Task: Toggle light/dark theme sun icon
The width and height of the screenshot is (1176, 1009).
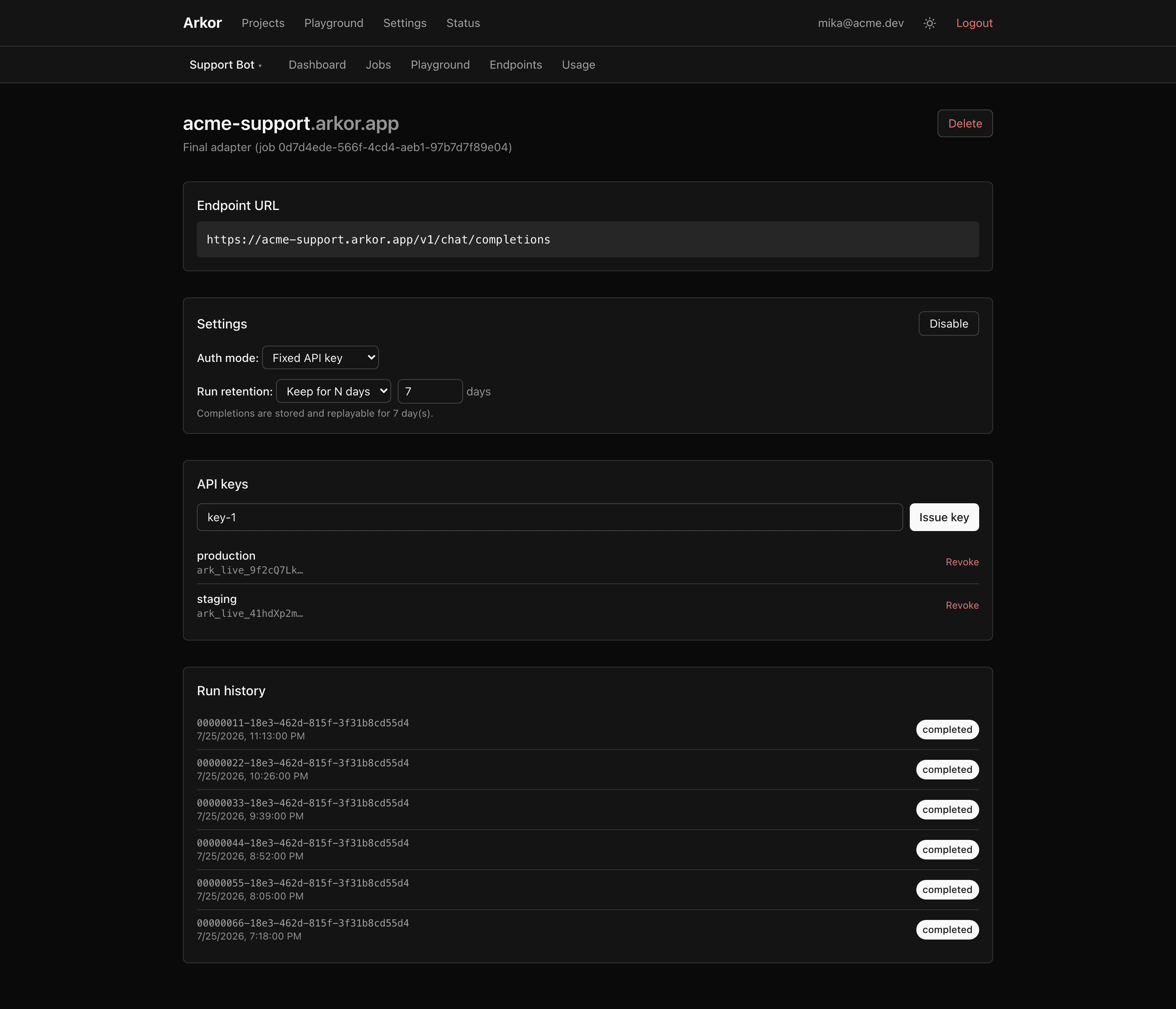Action: coord(930,23)
